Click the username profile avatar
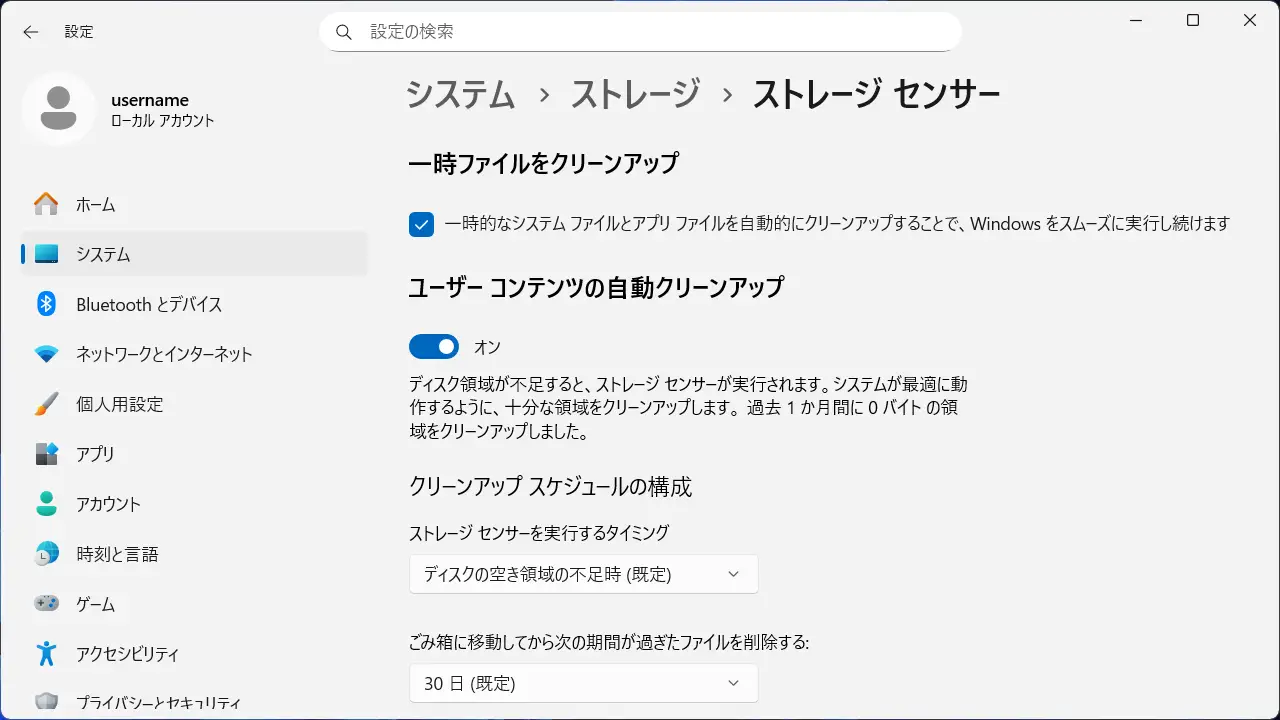Screen dimensions: 1280x720 point(59,108)
